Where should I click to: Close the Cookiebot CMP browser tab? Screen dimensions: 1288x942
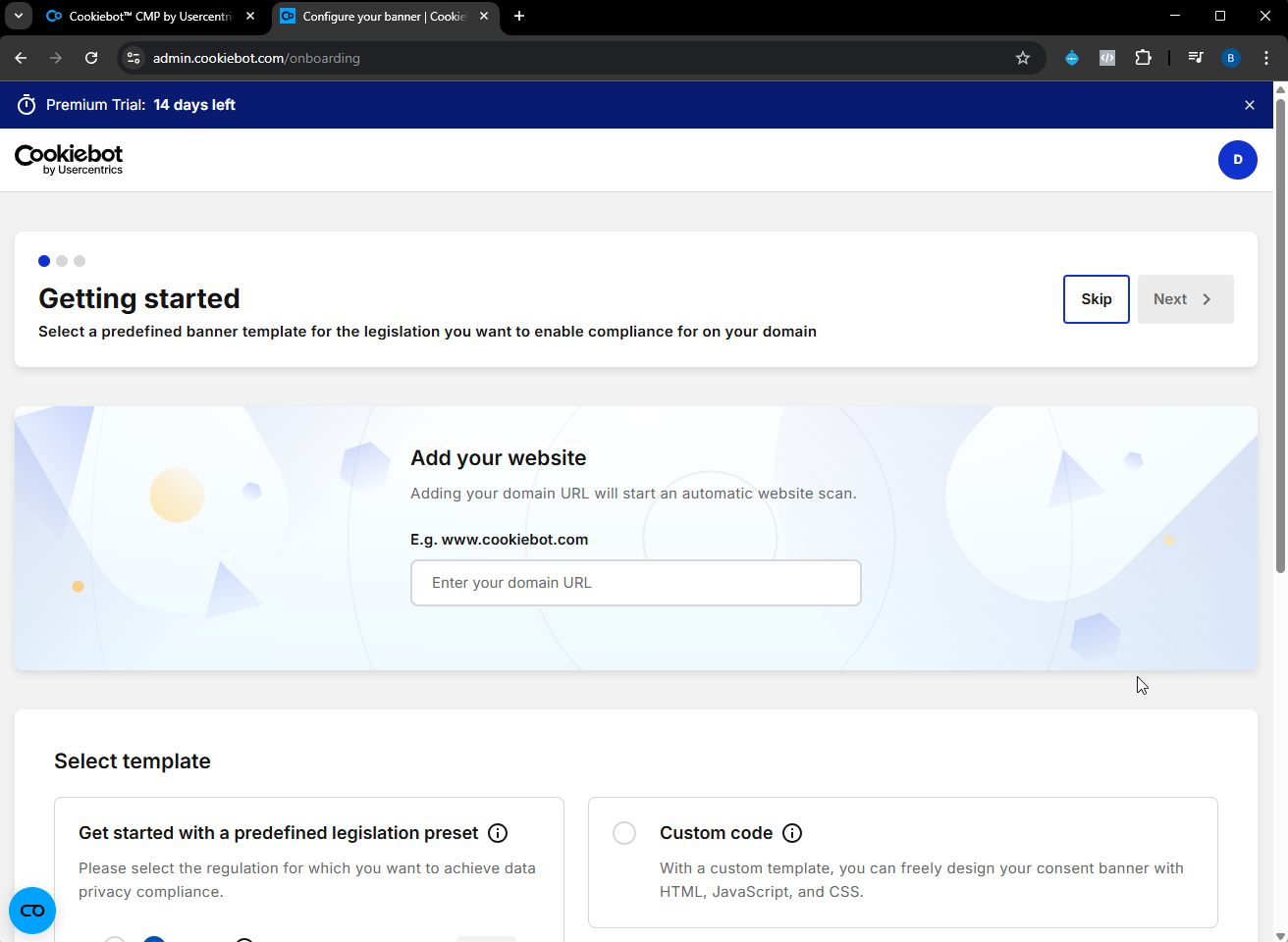tap(250, 16)
